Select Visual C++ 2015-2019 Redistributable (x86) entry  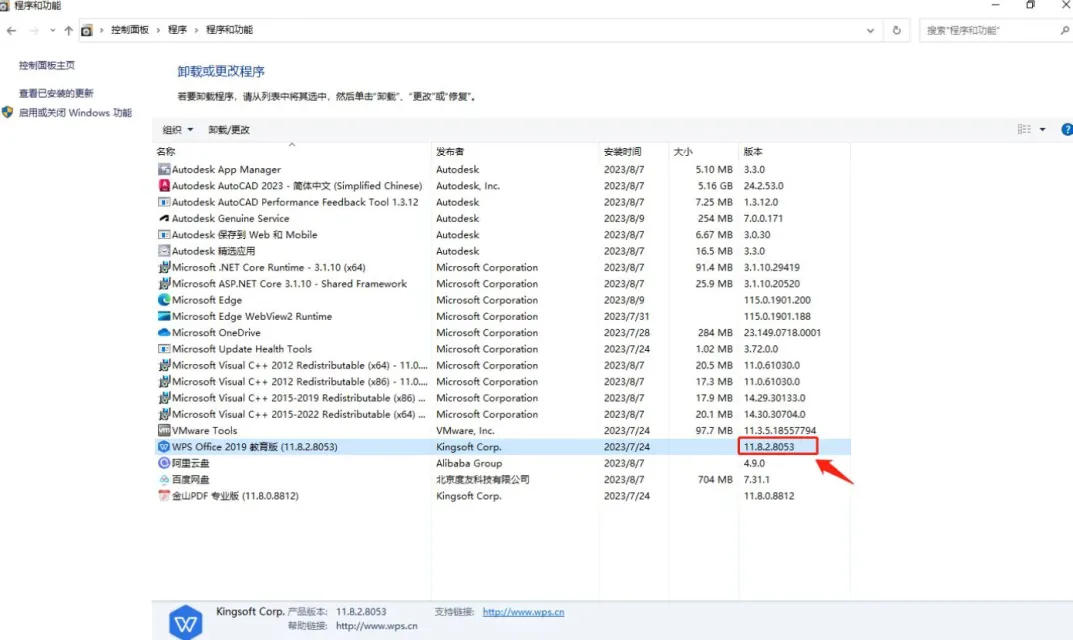pos(502,398)
